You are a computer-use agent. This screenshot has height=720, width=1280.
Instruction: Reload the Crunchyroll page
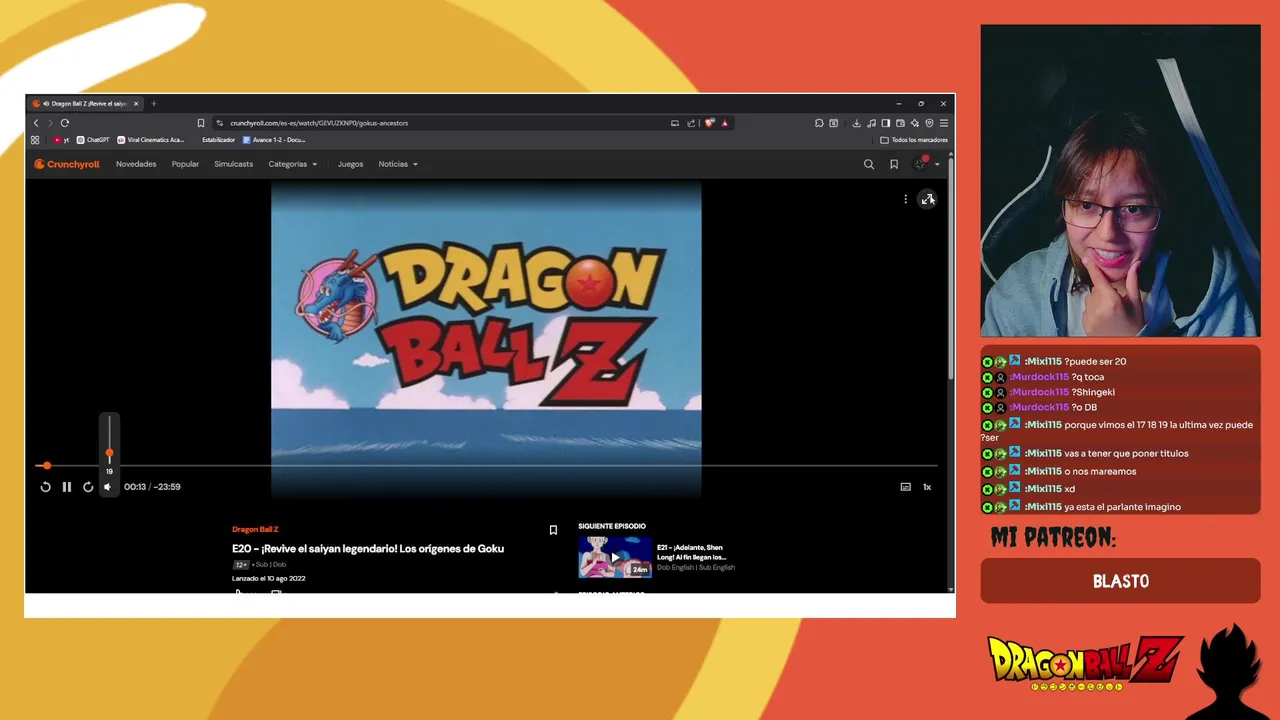65,123
